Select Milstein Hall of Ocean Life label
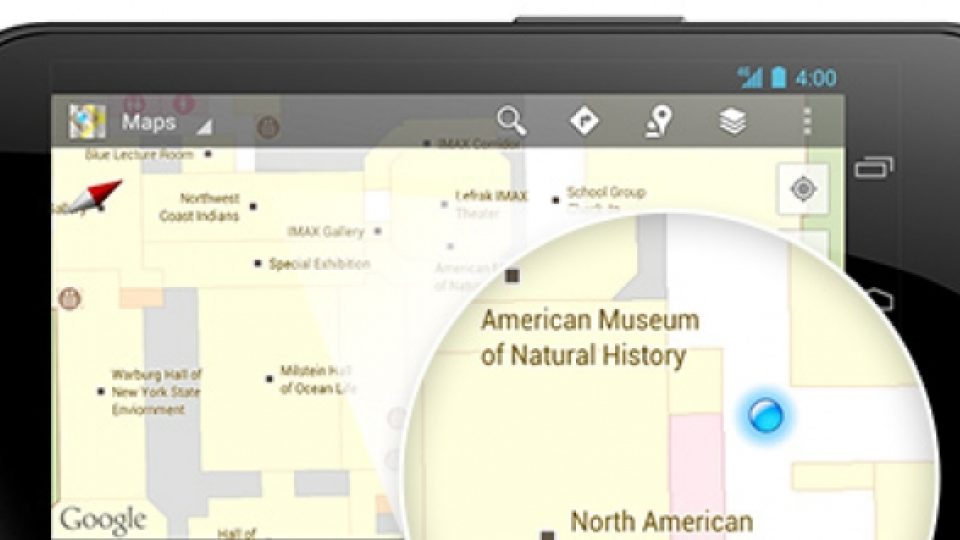The height and width of the screenshot is (540, 960). [x=316, y=380]
